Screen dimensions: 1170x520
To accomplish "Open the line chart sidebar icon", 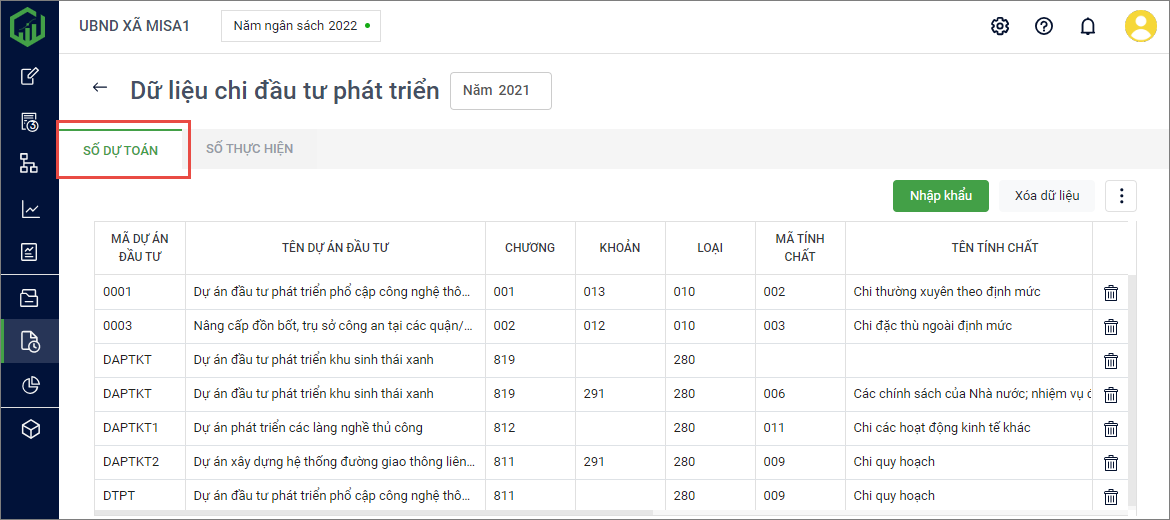I will [x=30, y=209].
